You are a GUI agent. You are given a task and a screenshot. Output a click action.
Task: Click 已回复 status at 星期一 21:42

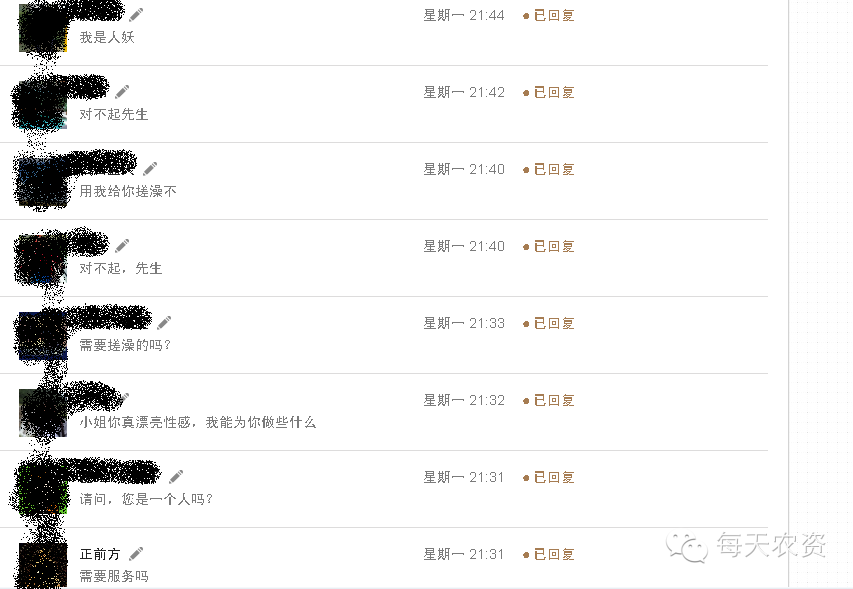pyautogui.click(x=554, y=92)
